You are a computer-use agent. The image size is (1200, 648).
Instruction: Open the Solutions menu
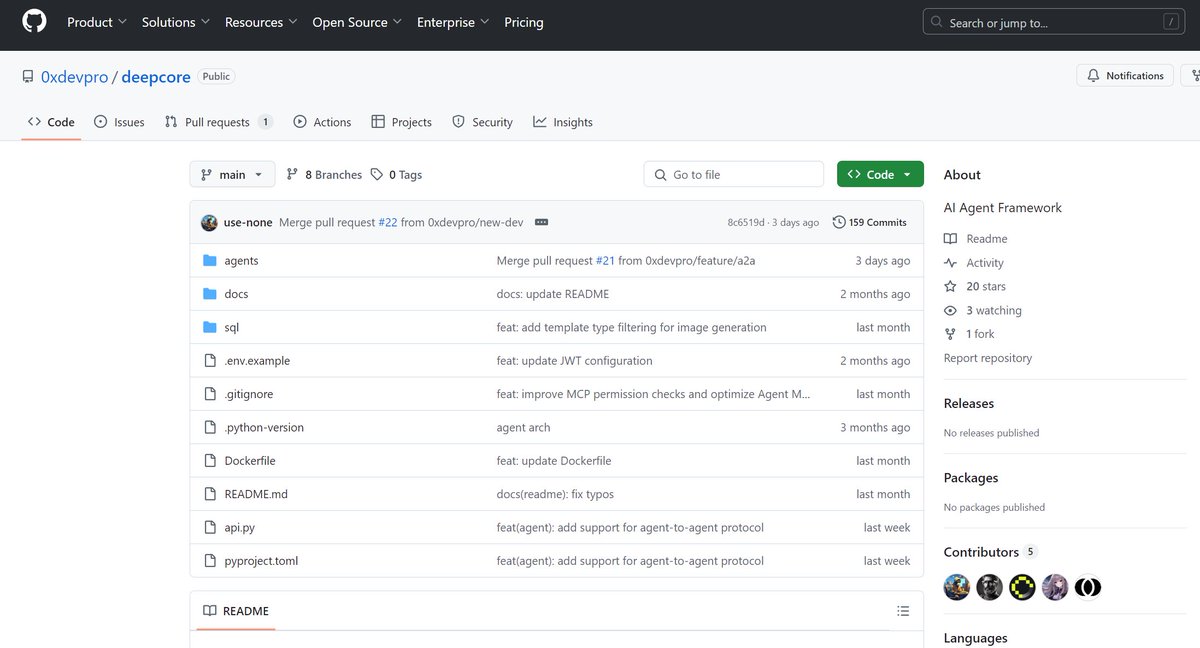click(x=176, y=22)
